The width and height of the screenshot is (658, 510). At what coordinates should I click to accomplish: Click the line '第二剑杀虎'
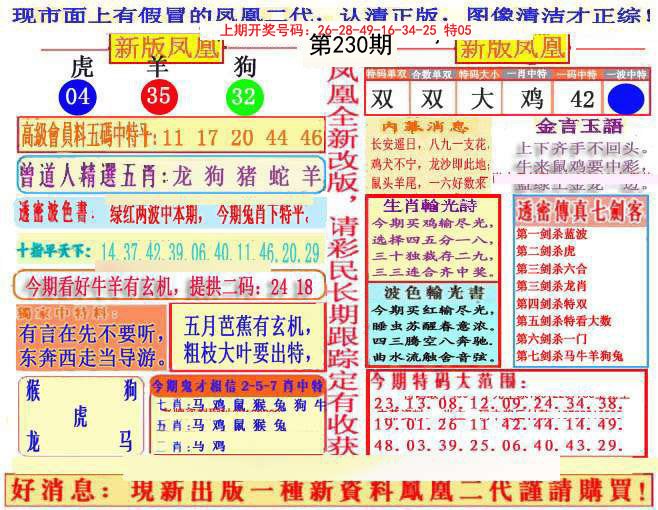pyautogui.click(x=545, y=251)
